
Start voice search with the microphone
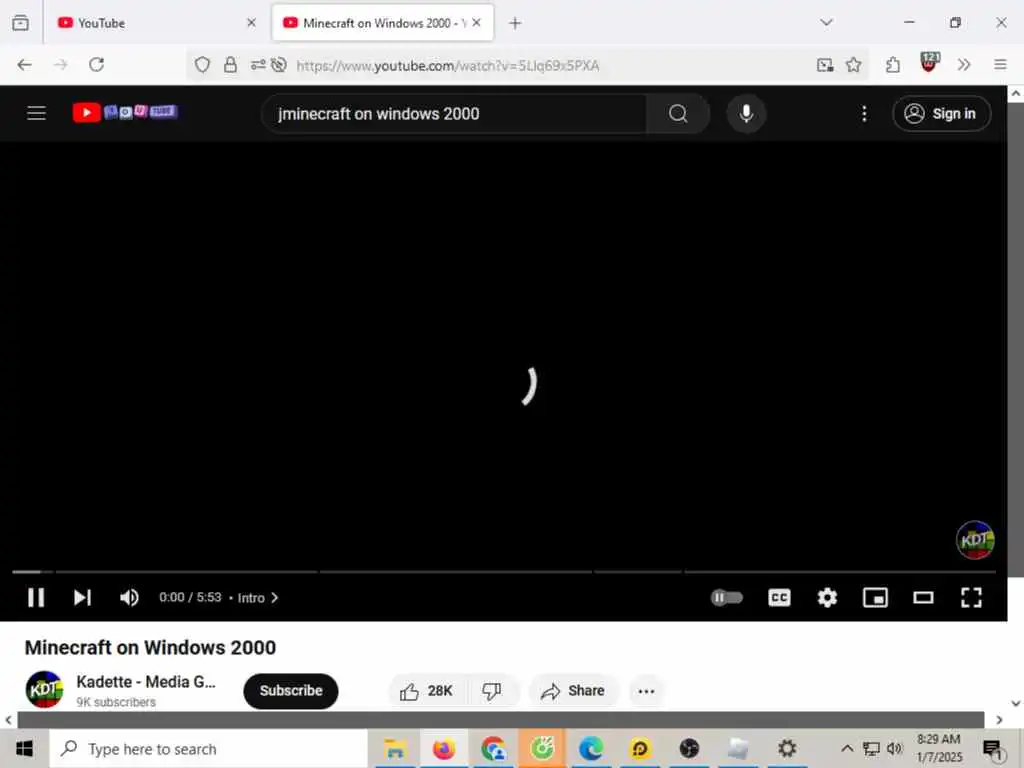(x=746, y=114)
